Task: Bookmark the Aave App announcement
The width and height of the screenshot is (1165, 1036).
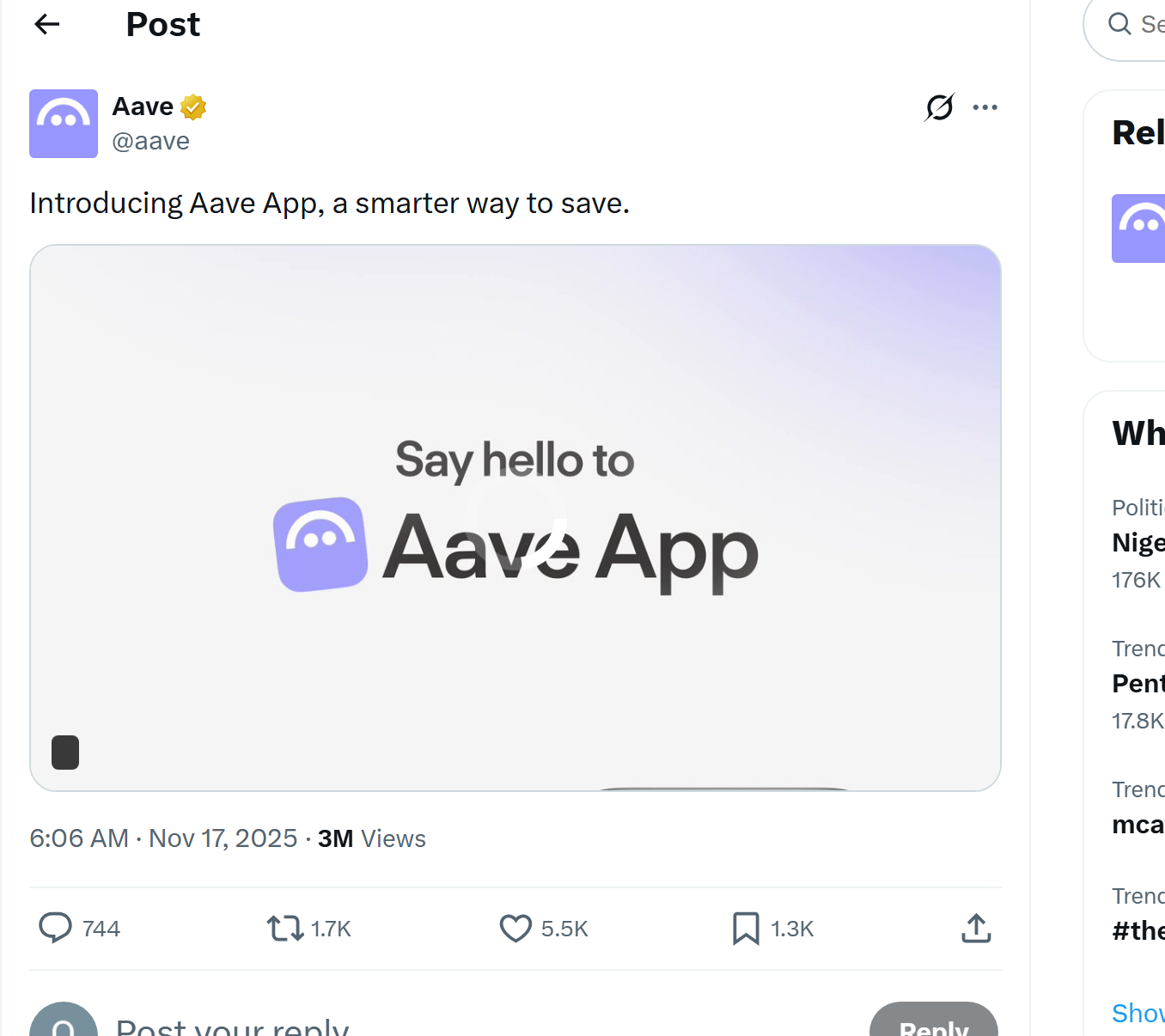Action: [746, 928]
